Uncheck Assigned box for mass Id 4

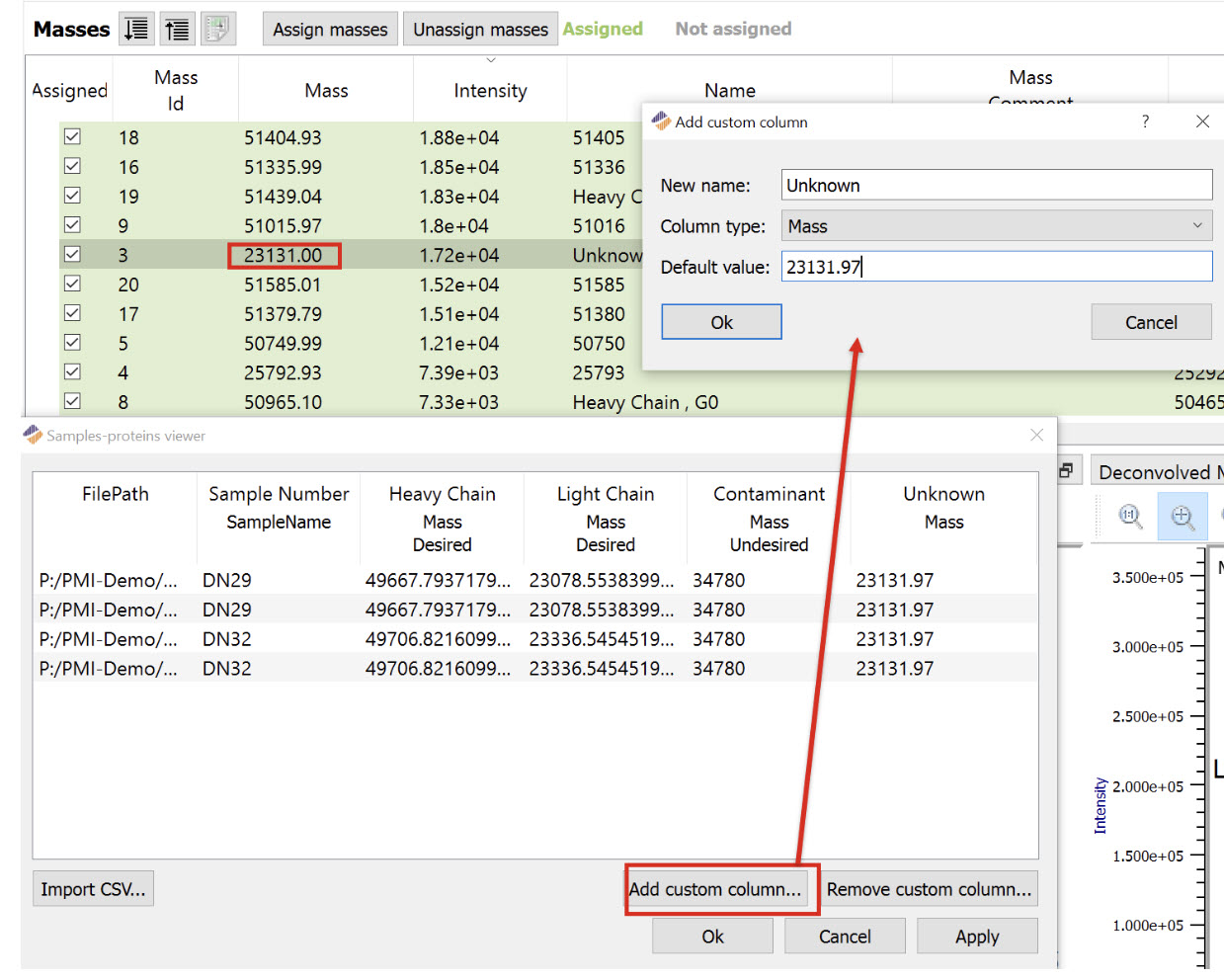pos(72,371)
